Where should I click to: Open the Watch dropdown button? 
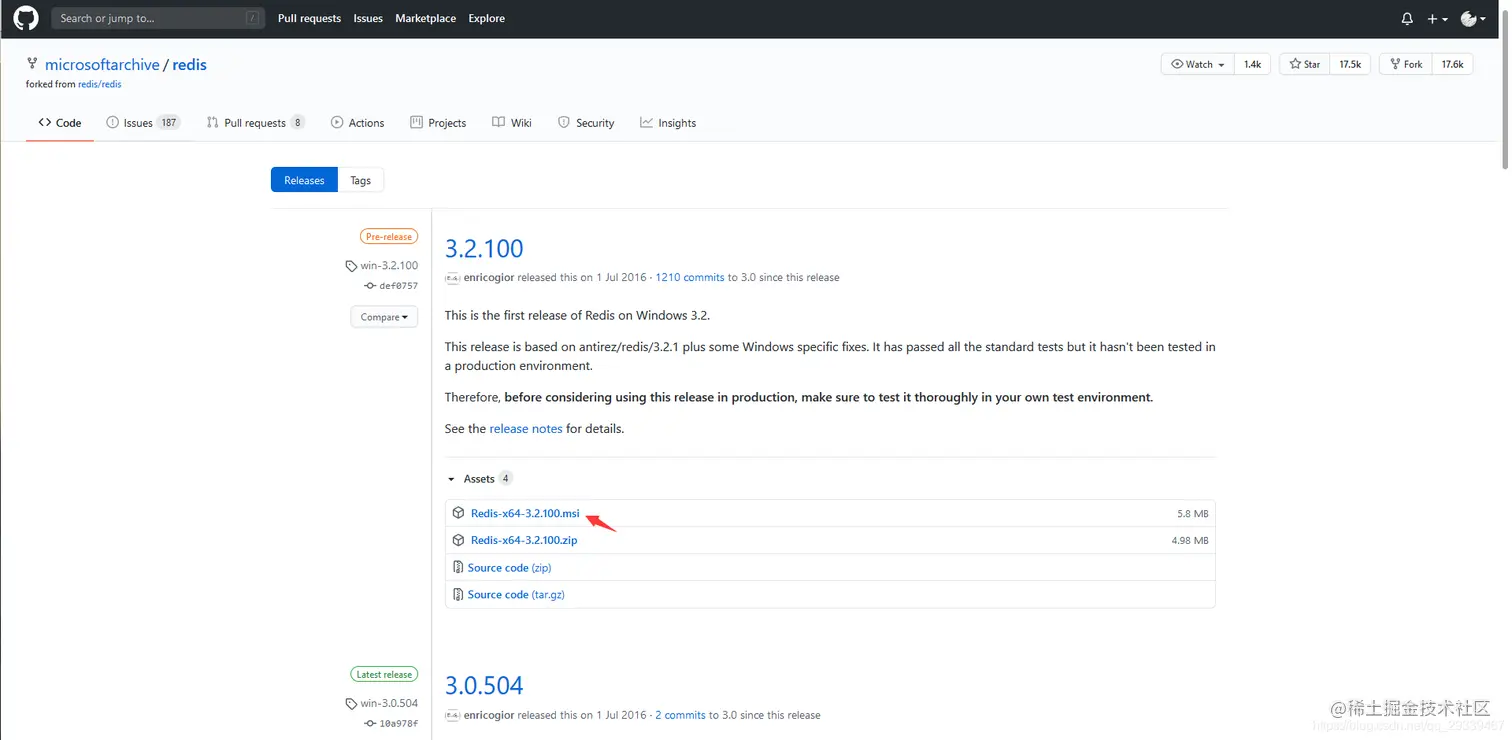click(1197, 64)
